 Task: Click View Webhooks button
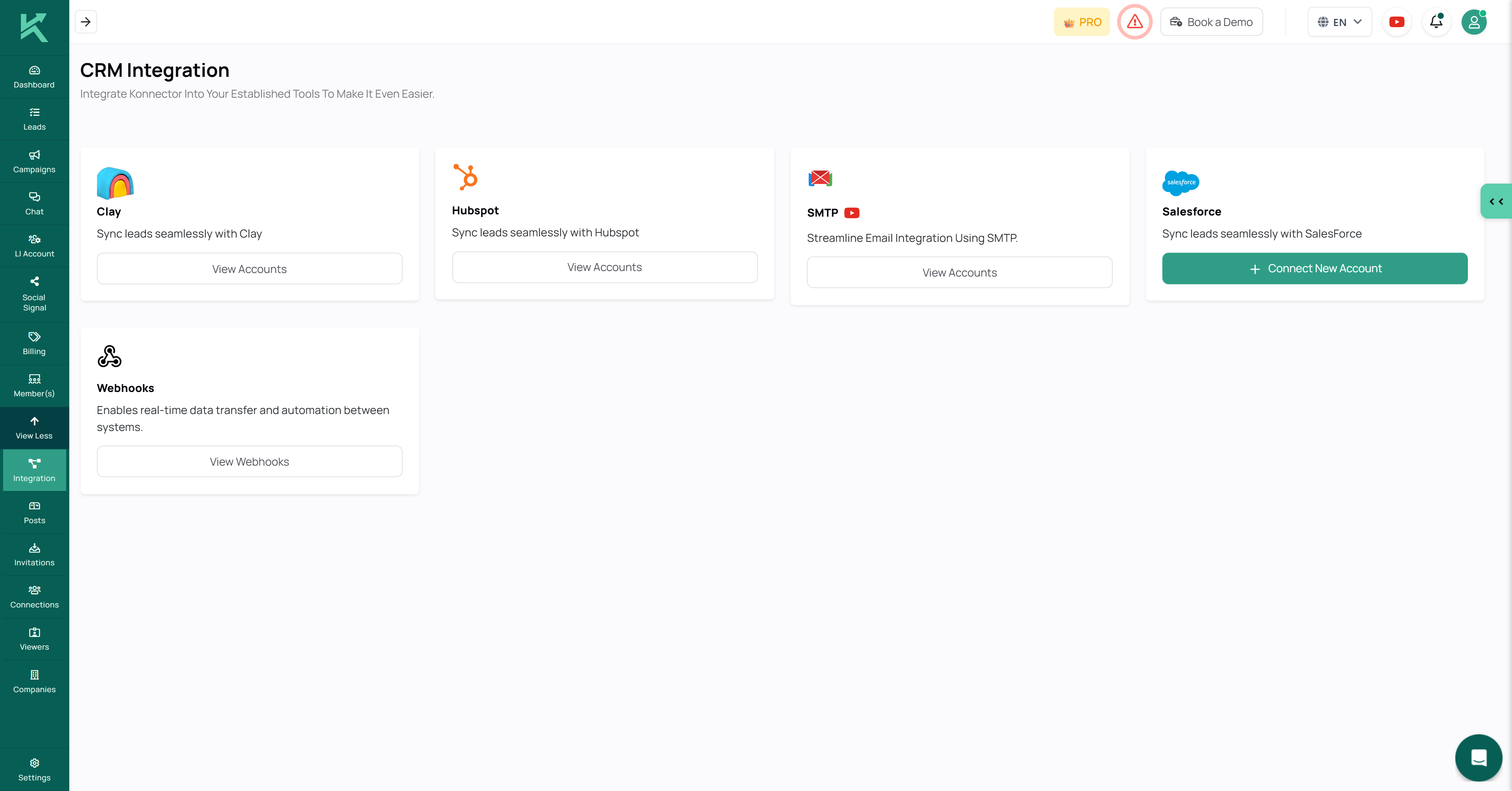click(249, 462)
